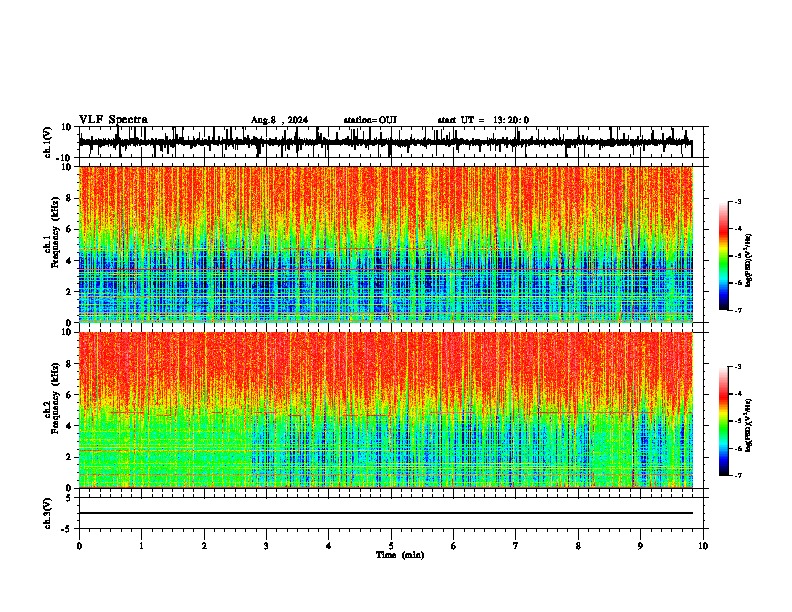The width and height of the screenshot is (792, 612).
Task: Click the '8' kHz tick on ch.1 spectrogram
Action: click(x=70, y=198)
